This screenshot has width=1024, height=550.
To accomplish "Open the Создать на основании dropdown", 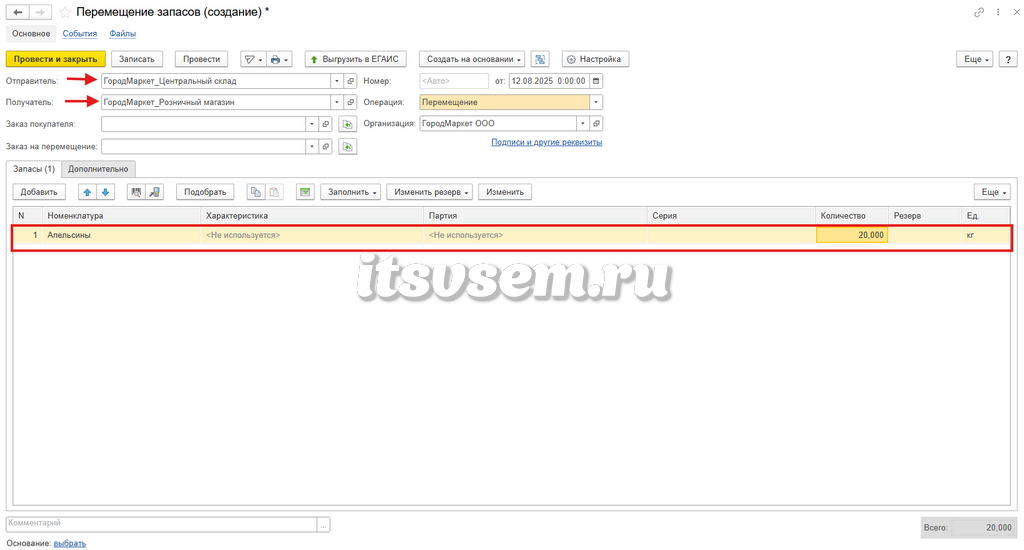I will point(472,59).
